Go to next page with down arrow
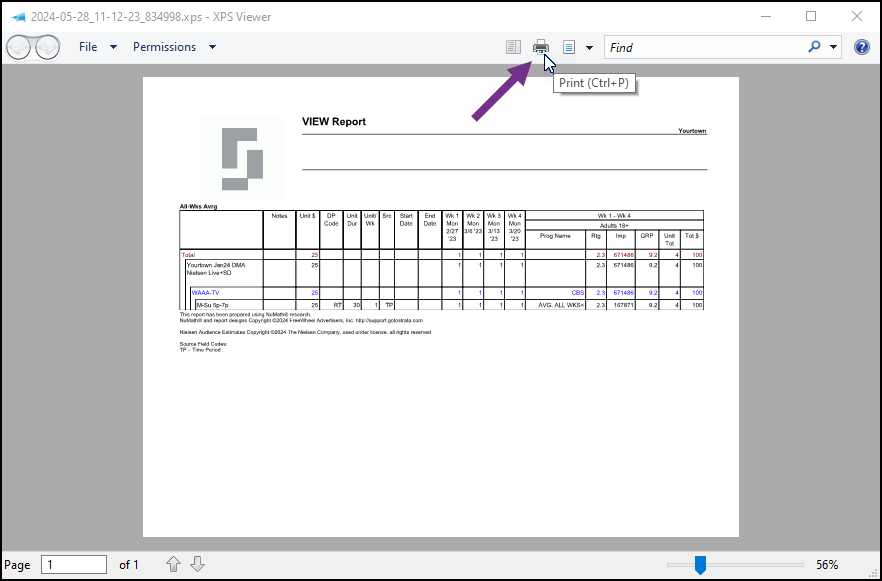Screen dimensions: 882x581 [197, 564]
